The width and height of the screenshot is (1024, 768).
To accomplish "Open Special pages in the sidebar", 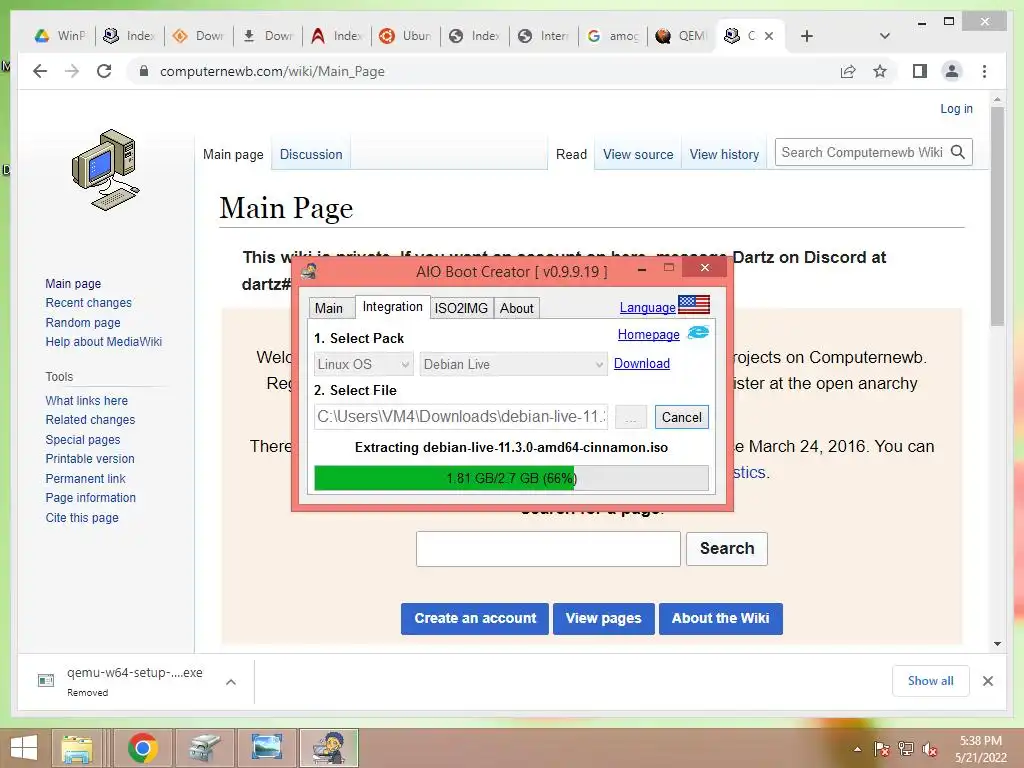I will [x=83, y=440].
